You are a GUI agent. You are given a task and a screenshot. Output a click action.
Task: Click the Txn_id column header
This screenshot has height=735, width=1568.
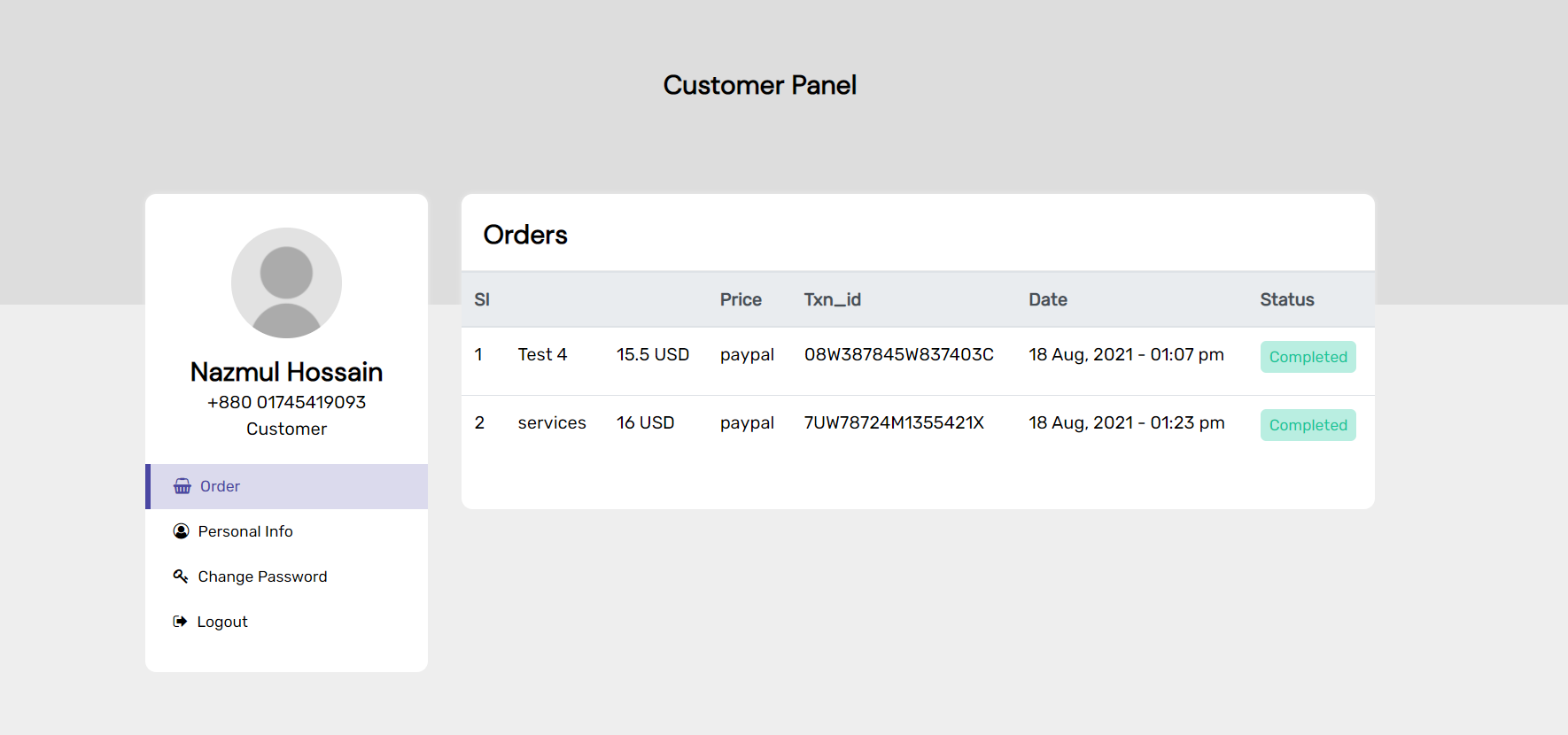coord(832,299)
